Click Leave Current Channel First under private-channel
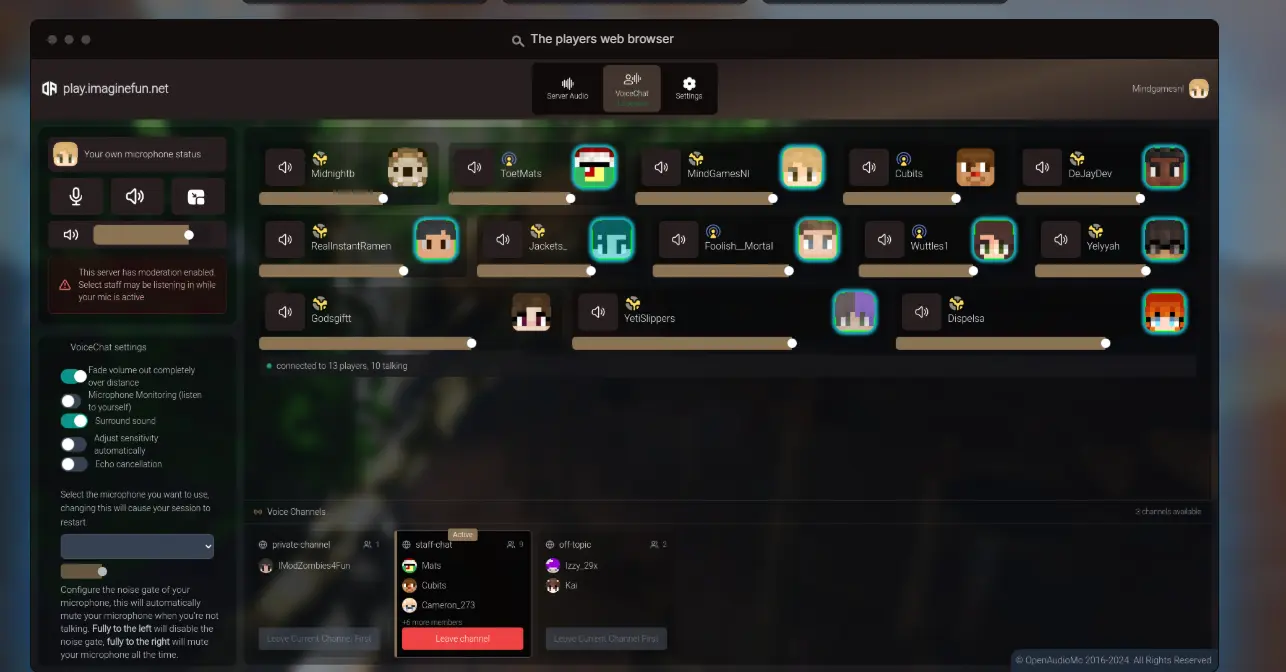1286x672 pixels. point(319,638)
